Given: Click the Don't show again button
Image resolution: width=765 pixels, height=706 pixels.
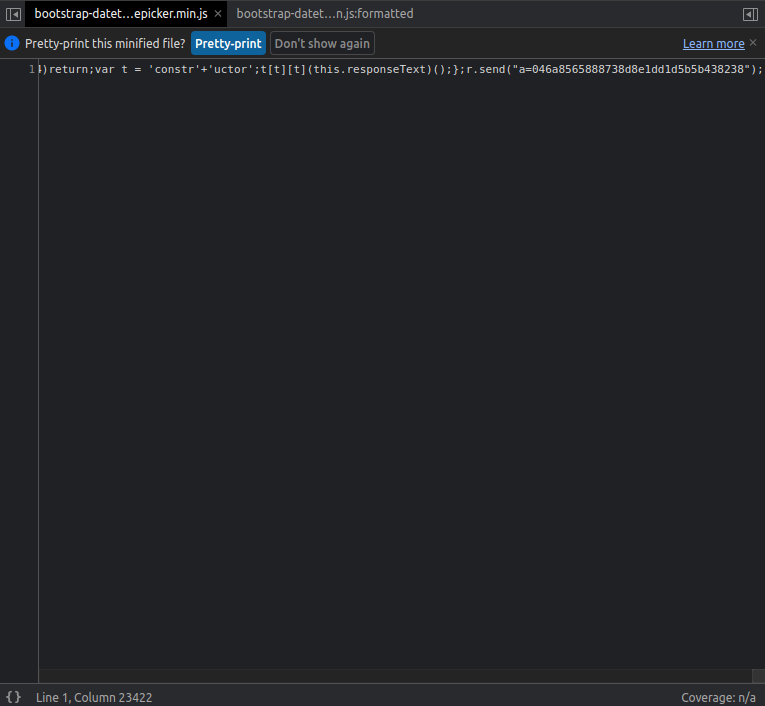Looking at the screenshot, I should [x=322, y=44].
